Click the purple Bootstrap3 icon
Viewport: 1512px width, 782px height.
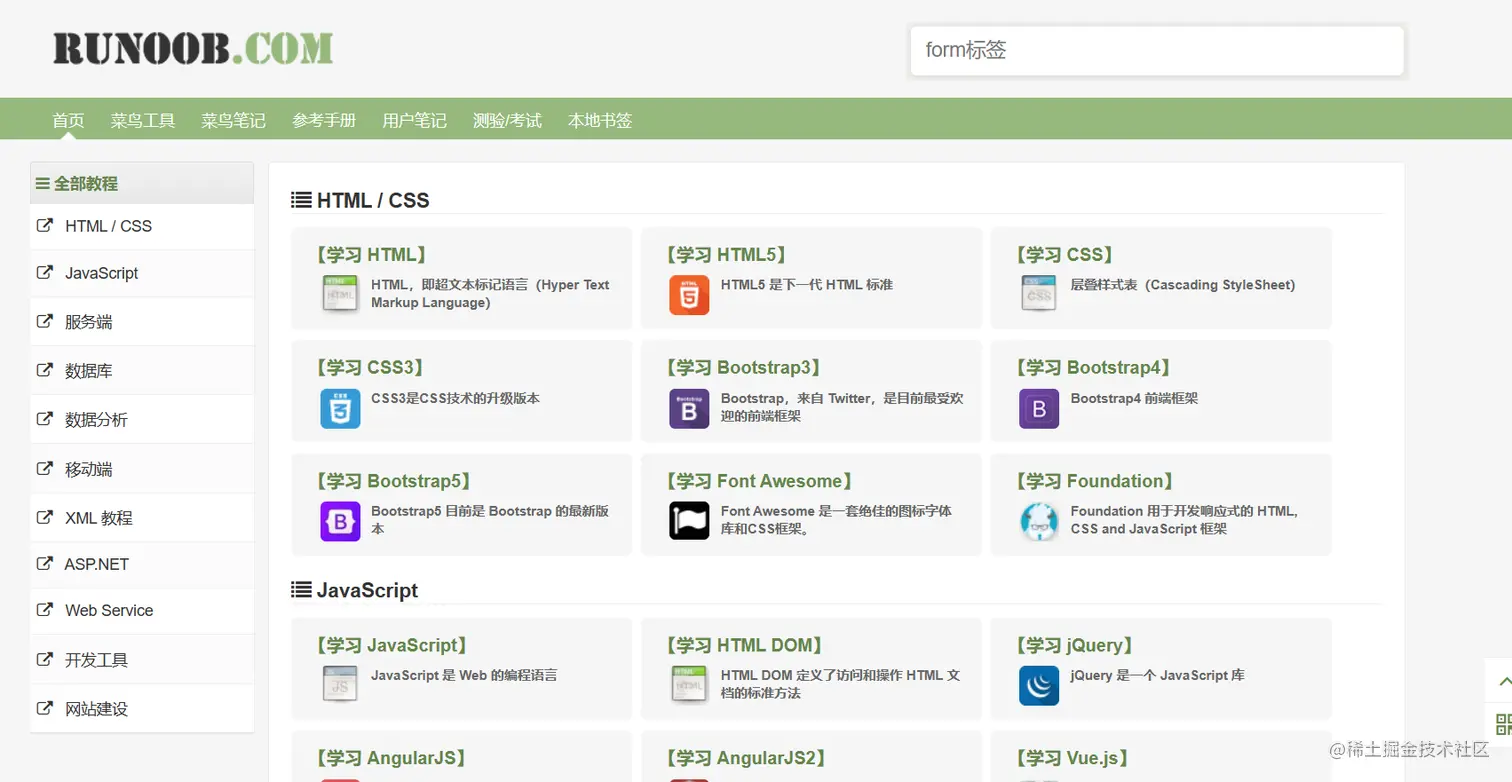(689, 409)
